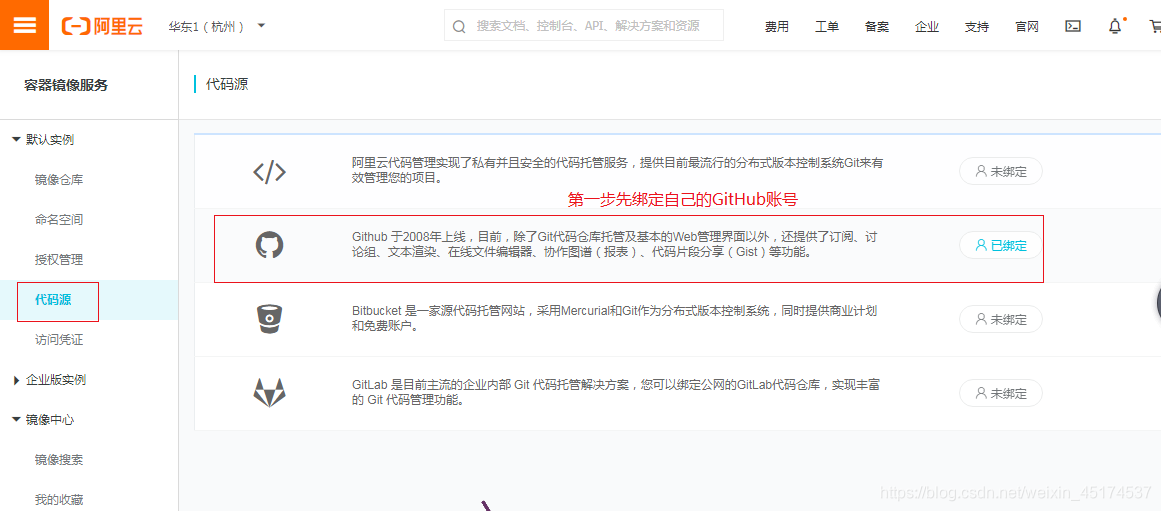Image resolution: width=1161 pixels, height=511 pixels.
Task: Click the GitLab fox icon
Action: pyautogui.click(x=270, y=393)
